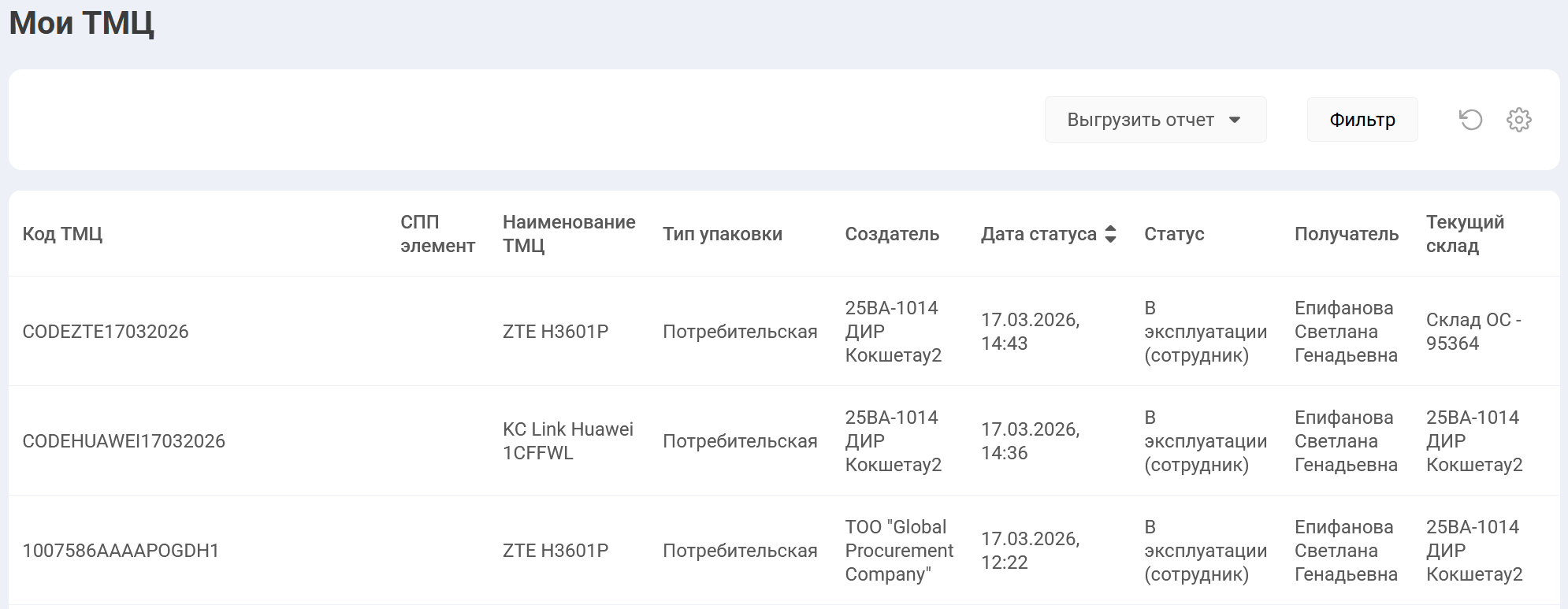1568x609 pixels.
Task: Open the 1007586AAAAPOGDH1 item
Action: (121, 551)
